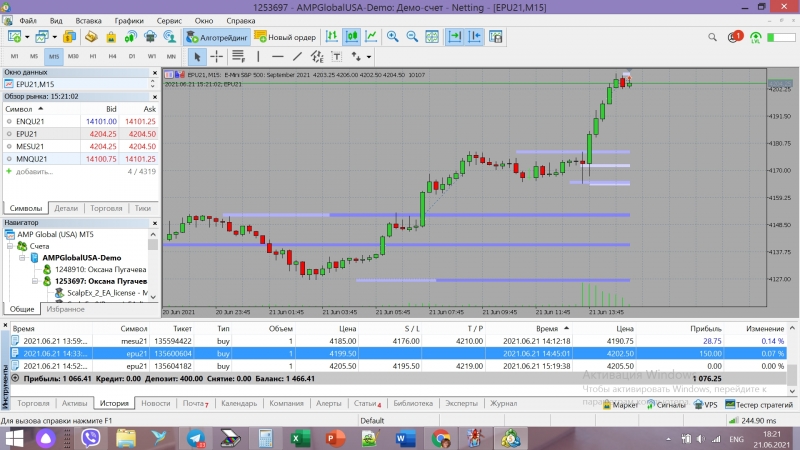
Task: Open the Журнал tab
Action: point(504,403)
